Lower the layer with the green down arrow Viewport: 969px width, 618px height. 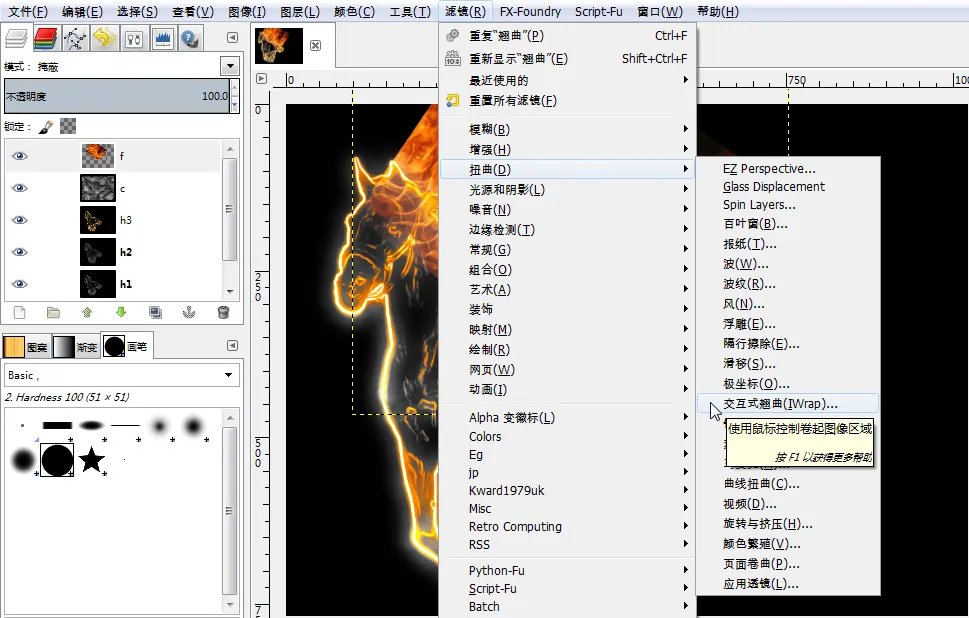point(121,312)
